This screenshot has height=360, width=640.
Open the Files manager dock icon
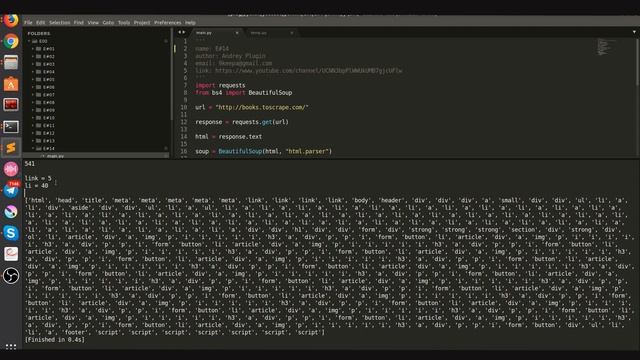coord(11,63)
